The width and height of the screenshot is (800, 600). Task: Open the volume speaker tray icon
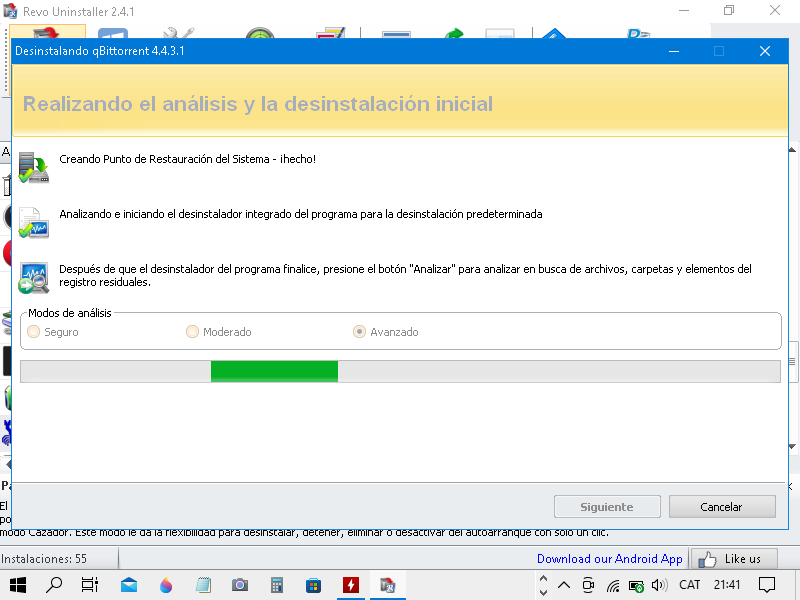pyautogui.click(x=659, y=585)
